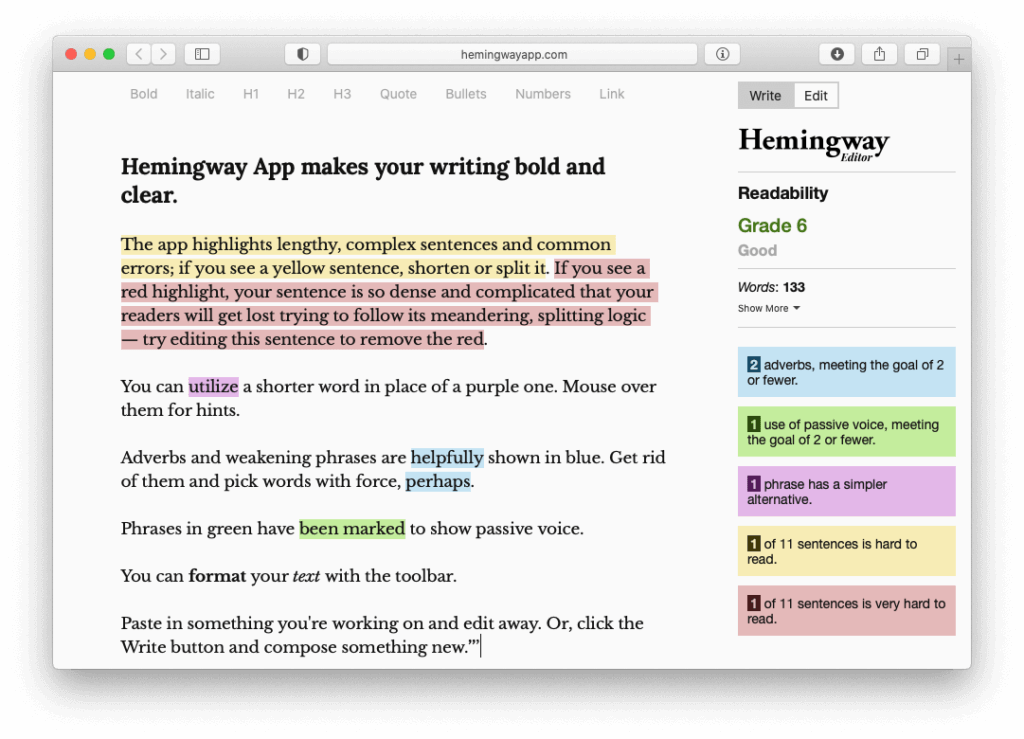Viewport: 1024px width, 739px height.
Task: Click the red highlighted sentence
Action: click(388, 304)
